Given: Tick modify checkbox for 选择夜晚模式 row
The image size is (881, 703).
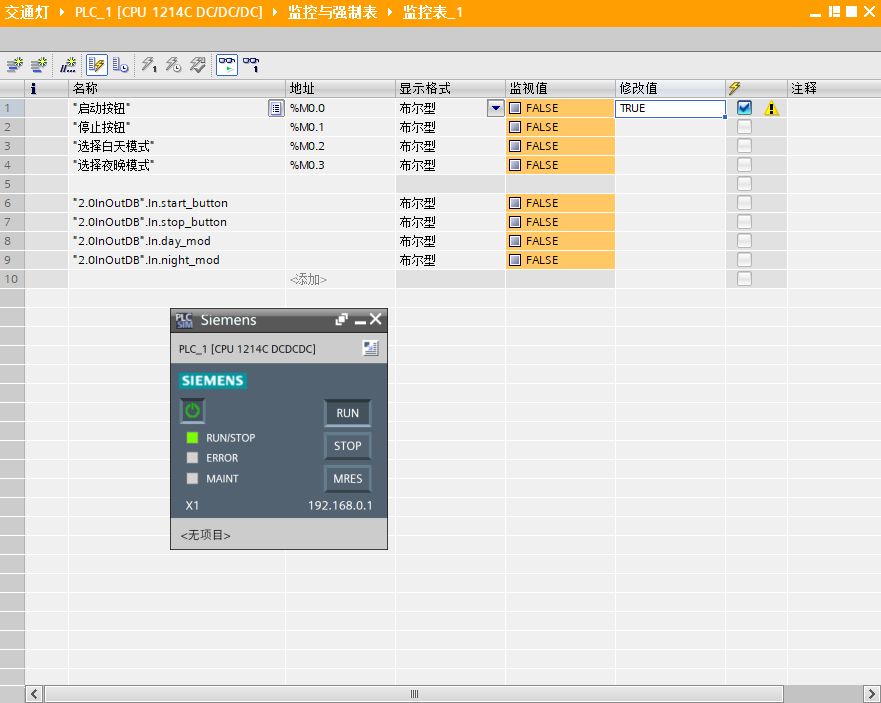Looking at the screenshot, I should (744, 165).
